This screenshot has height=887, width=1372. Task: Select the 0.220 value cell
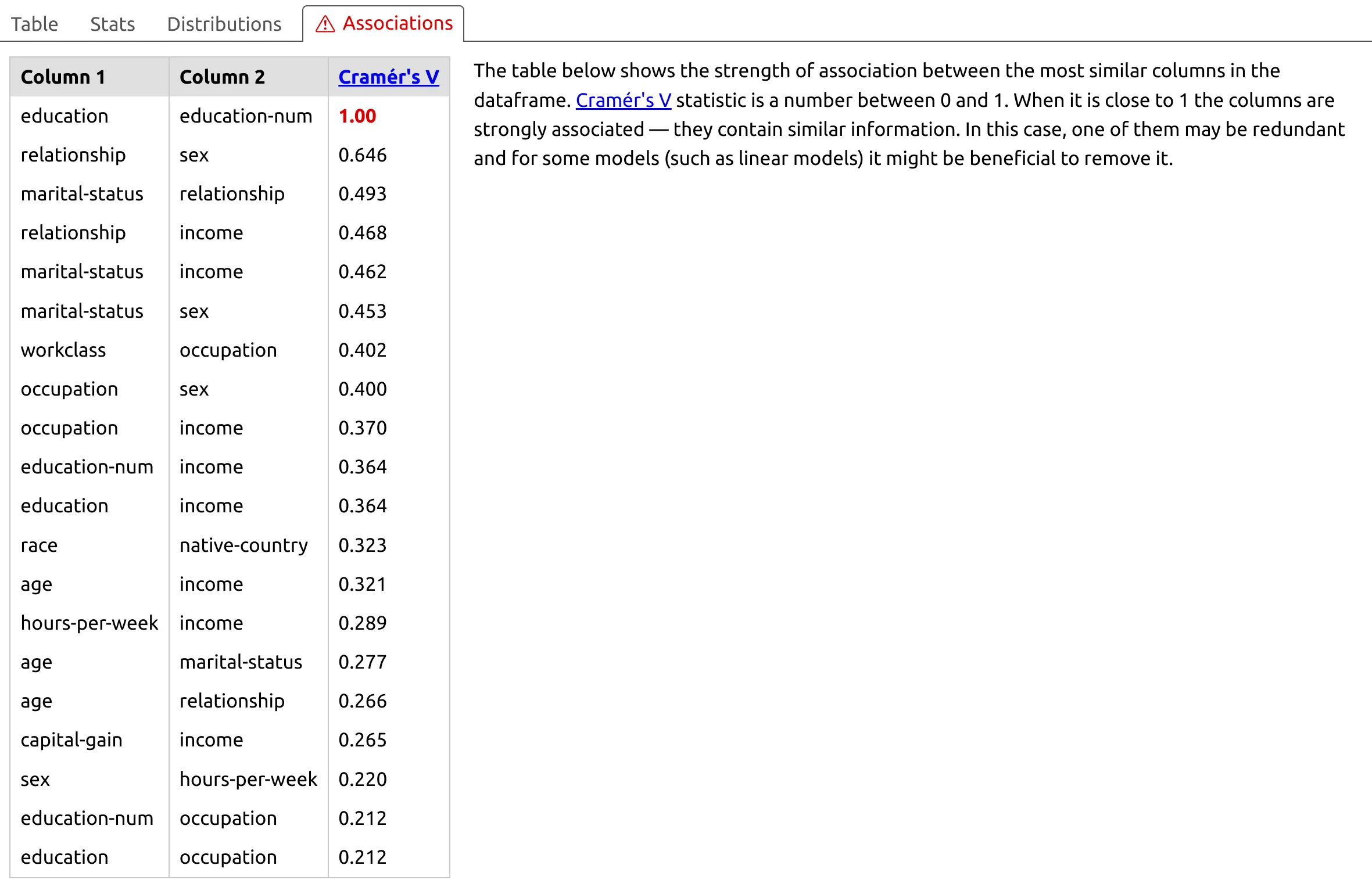coord(363,779)
